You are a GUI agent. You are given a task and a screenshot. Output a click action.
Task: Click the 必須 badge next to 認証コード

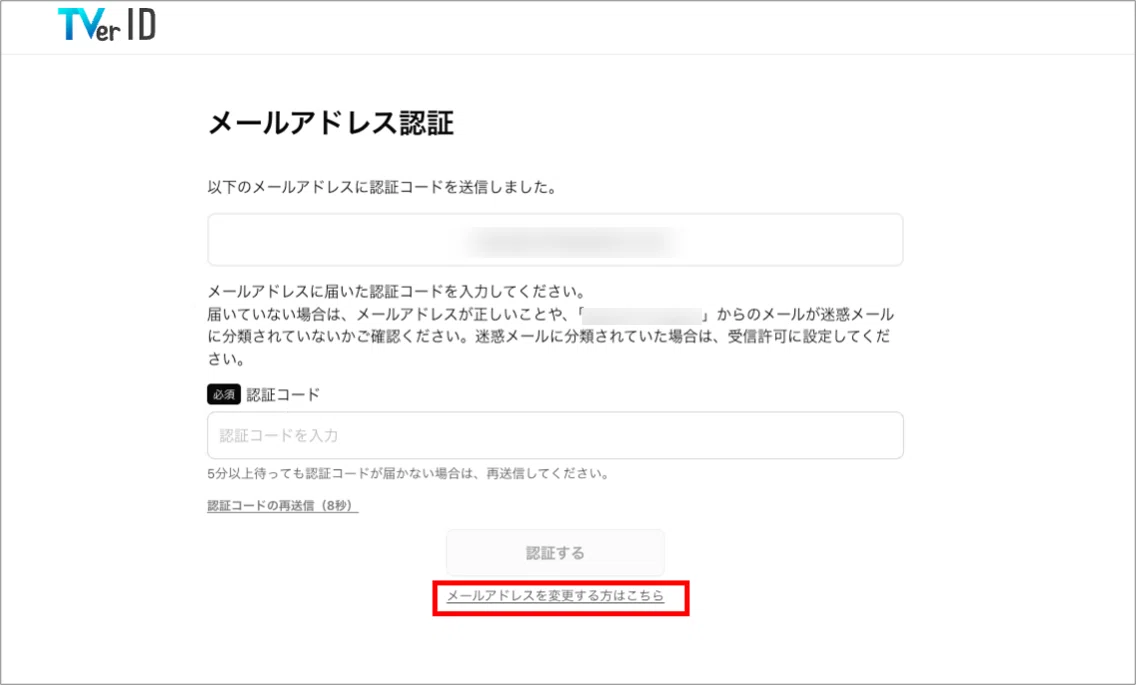(x=224, y=395)
